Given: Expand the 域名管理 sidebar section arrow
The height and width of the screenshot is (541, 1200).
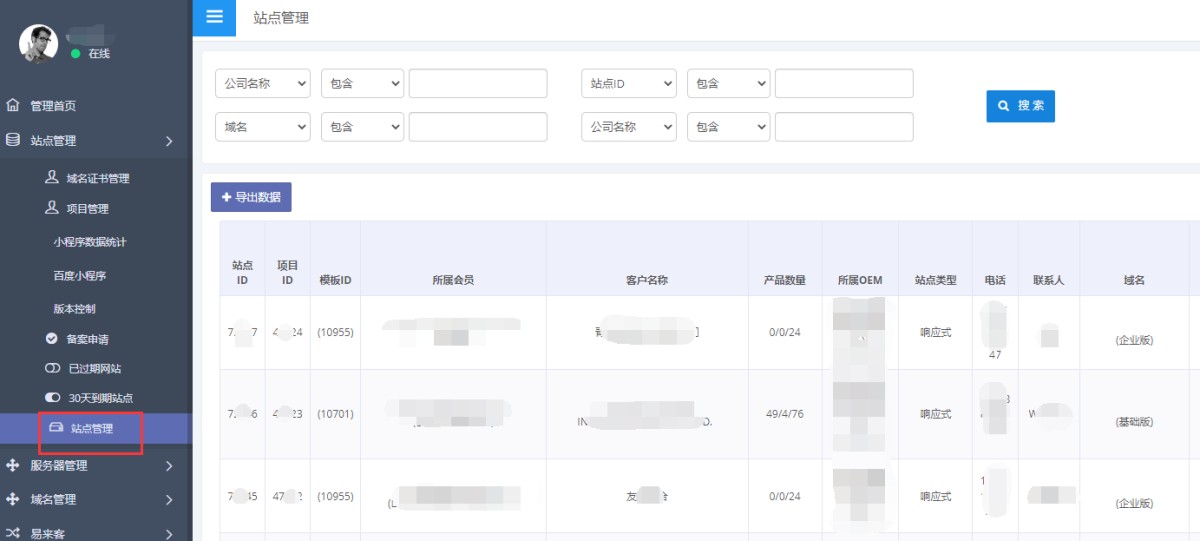Looking at the screenshot, I should coord(169,499).
